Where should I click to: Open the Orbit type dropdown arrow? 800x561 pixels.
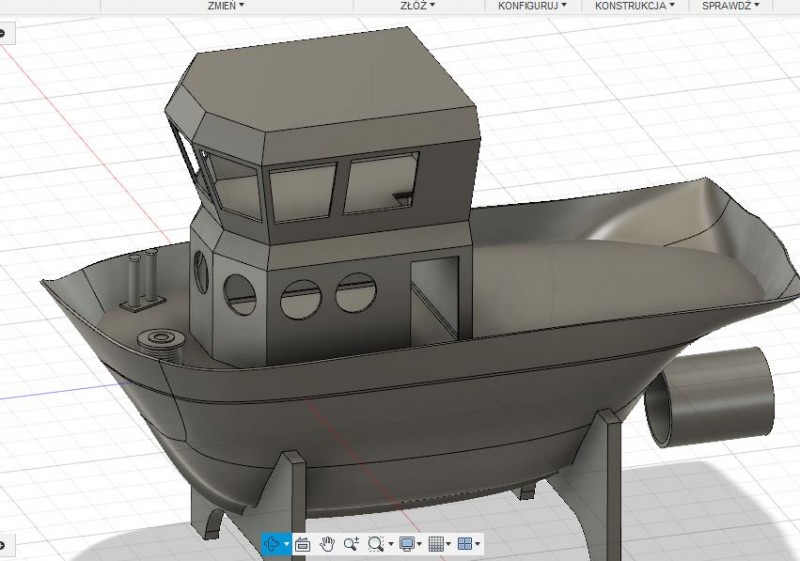point(287,544)
